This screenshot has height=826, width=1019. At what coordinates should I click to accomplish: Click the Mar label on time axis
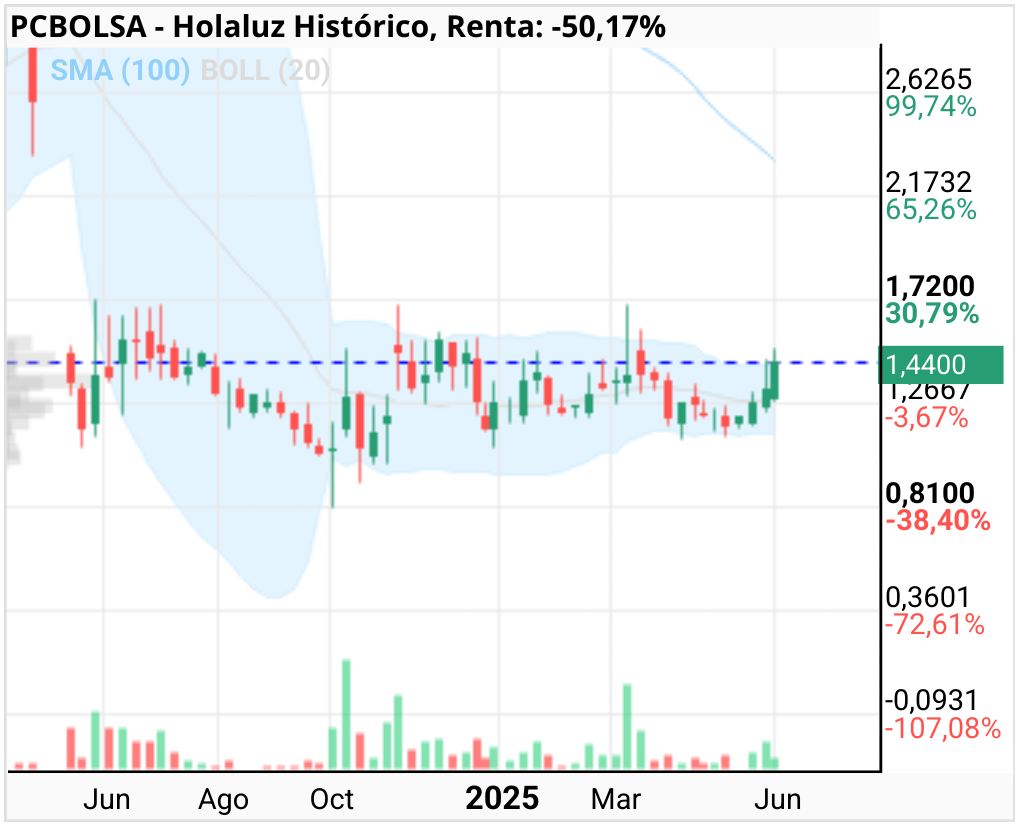[x=615, y=799]
